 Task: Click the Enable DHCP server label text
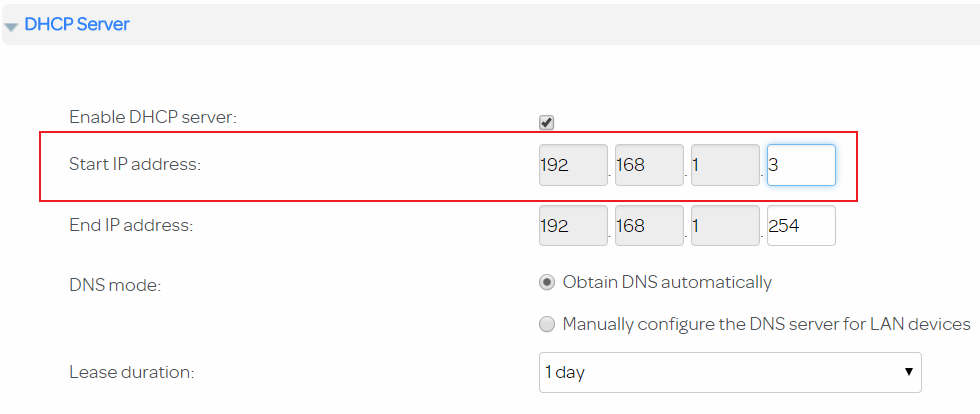(x=153, y=117)
